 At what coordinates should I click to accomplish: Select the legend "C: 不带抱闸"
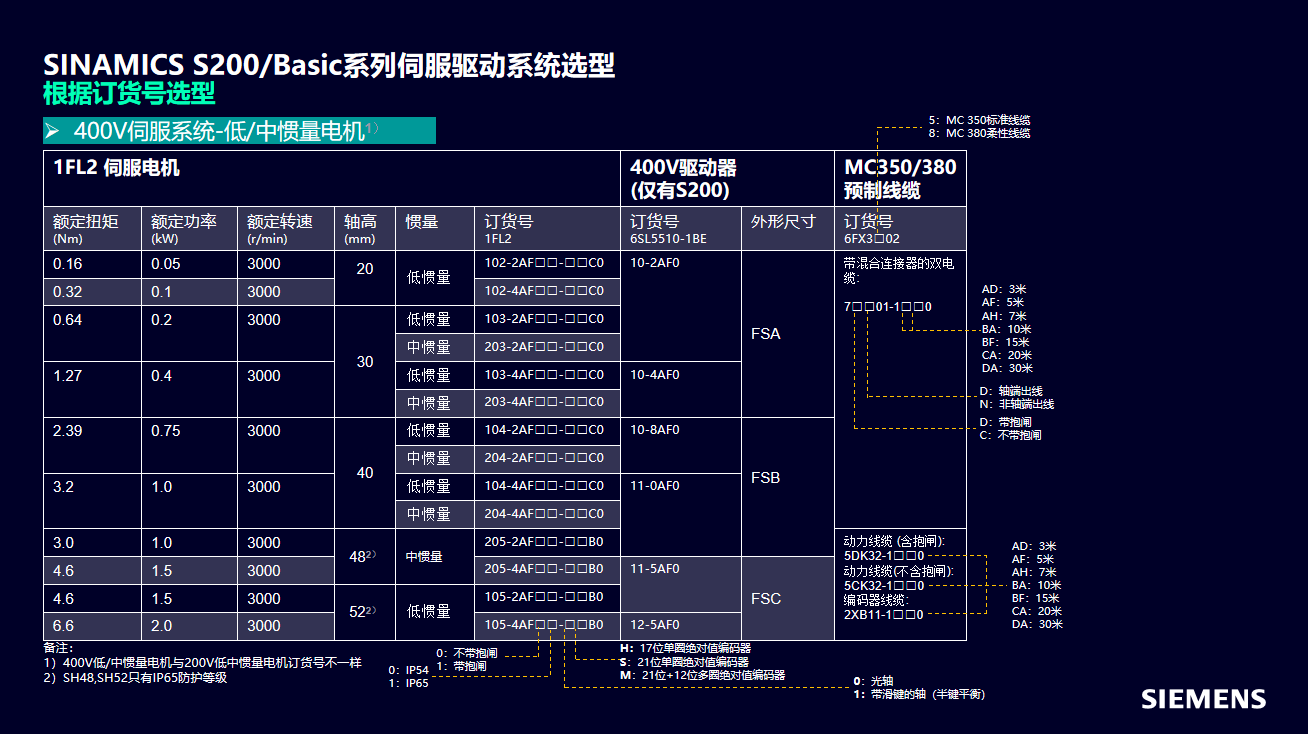coord(1011,435)
